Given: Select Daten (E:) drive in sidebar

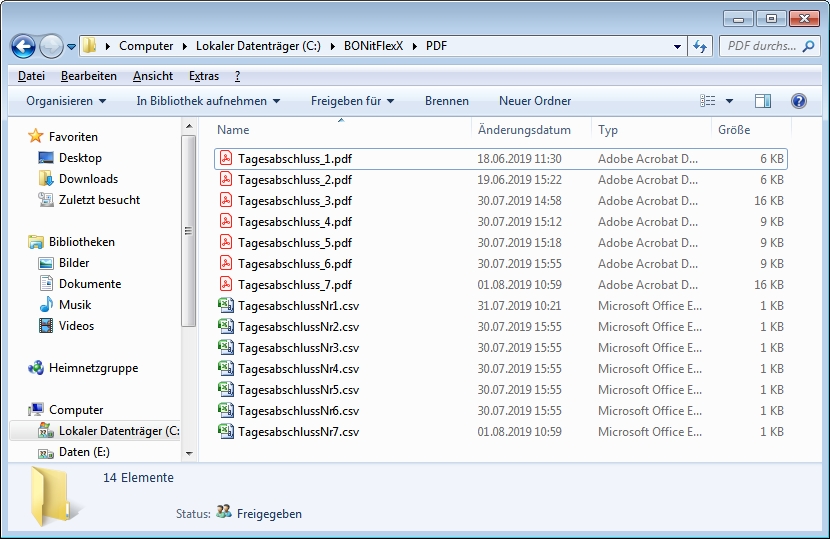Looking at the screenshot, I should pyautogui.click(x=84, y=452).
